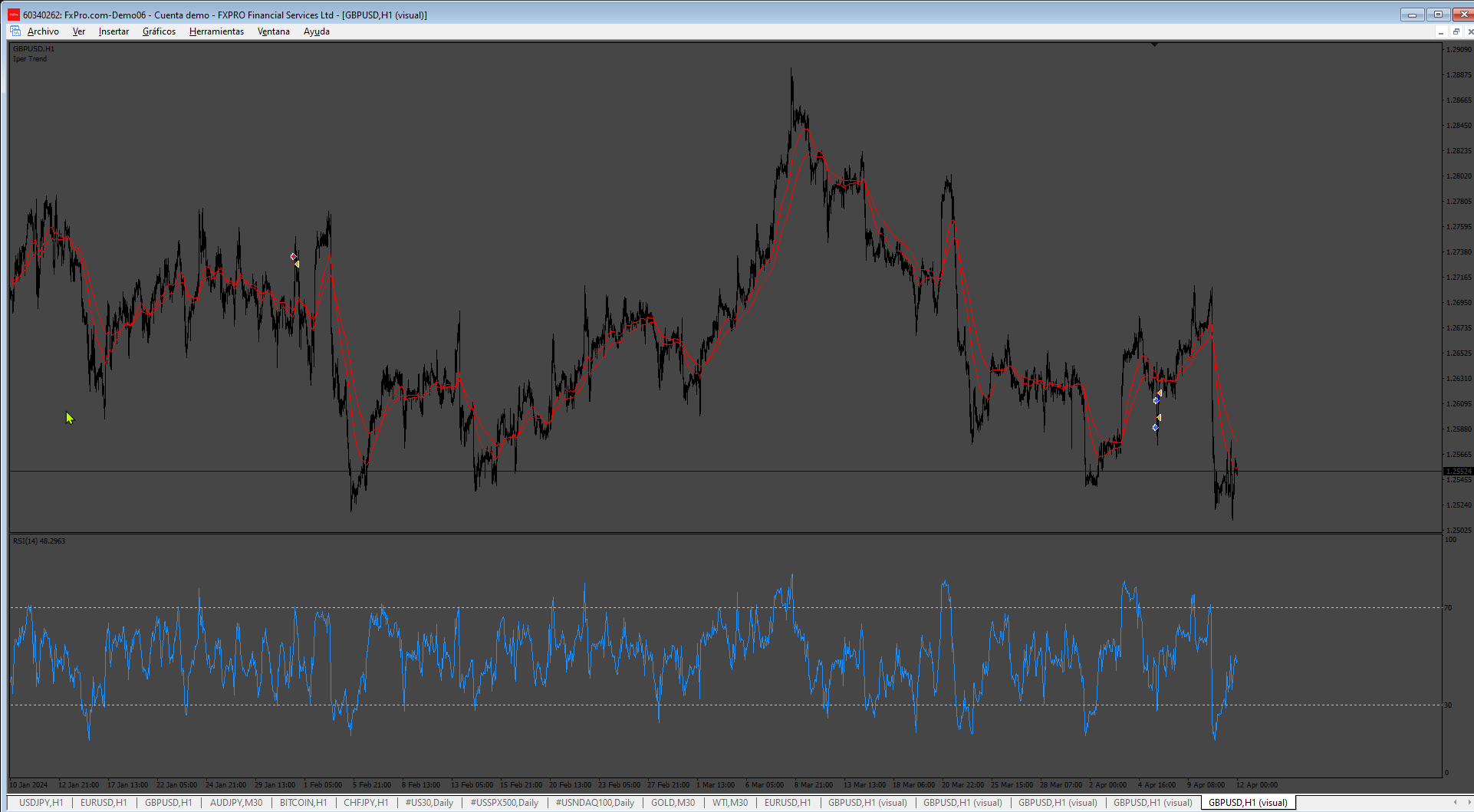Switch to the AUDJPY,M30 chart tab

pos(236,803)
